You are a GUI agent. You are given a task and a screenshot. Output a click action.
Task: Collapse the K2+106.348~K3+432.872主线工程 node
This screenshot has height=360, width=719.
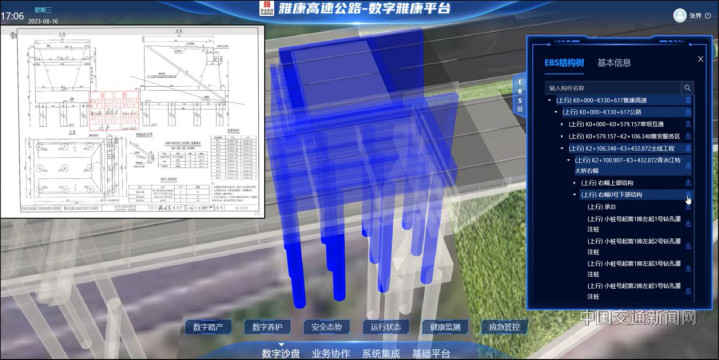click(562, 149)
